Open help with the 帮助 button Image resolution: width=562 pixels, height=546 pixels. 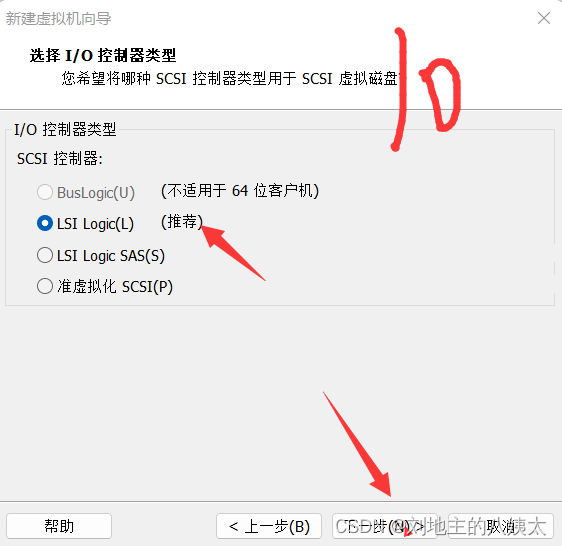coord(59,526)
